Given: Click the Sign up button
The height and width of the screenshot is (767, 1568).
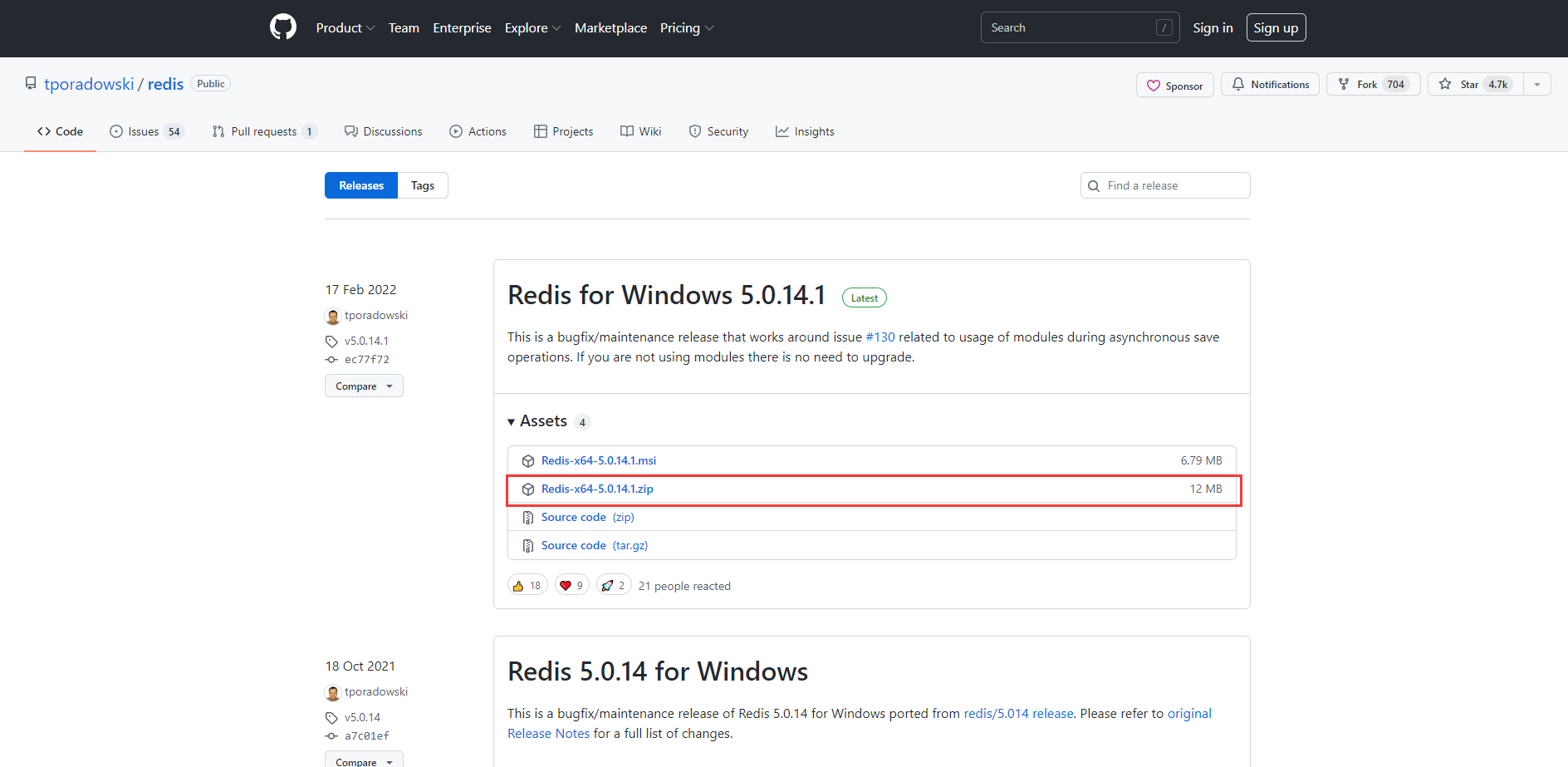Looking at the screenshot, I should [x=1276, y=27].
